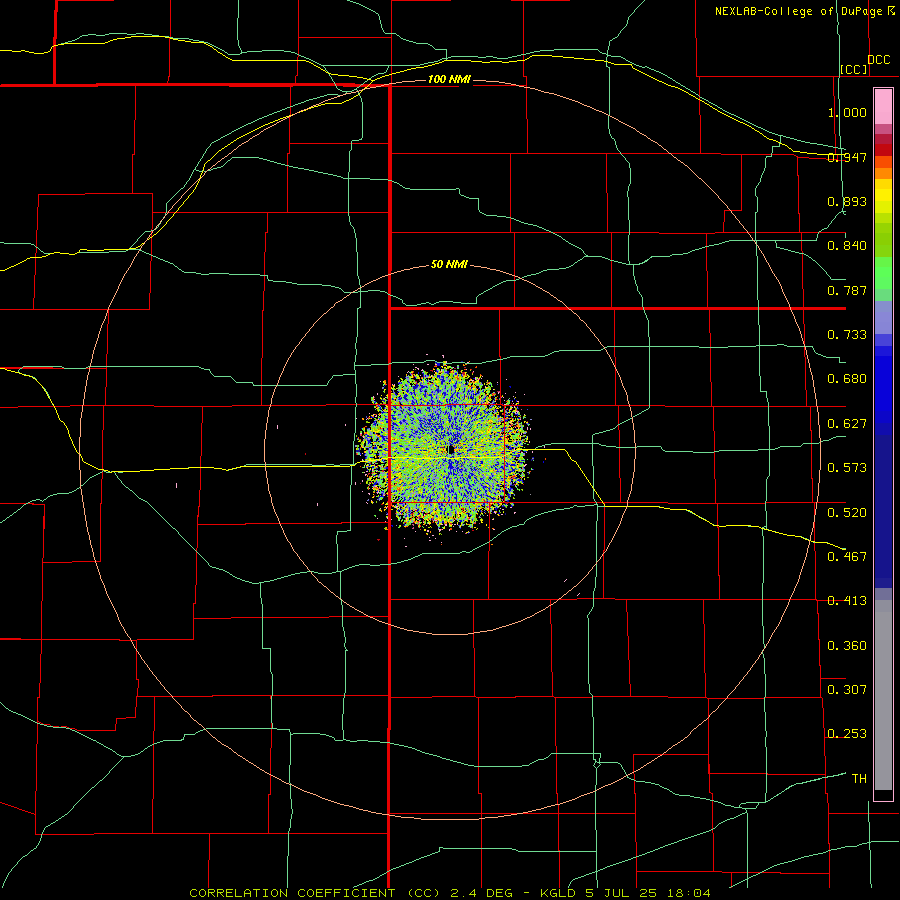Click the 100 NMI range ring label

pyautogui.click(x=449, y=79)
